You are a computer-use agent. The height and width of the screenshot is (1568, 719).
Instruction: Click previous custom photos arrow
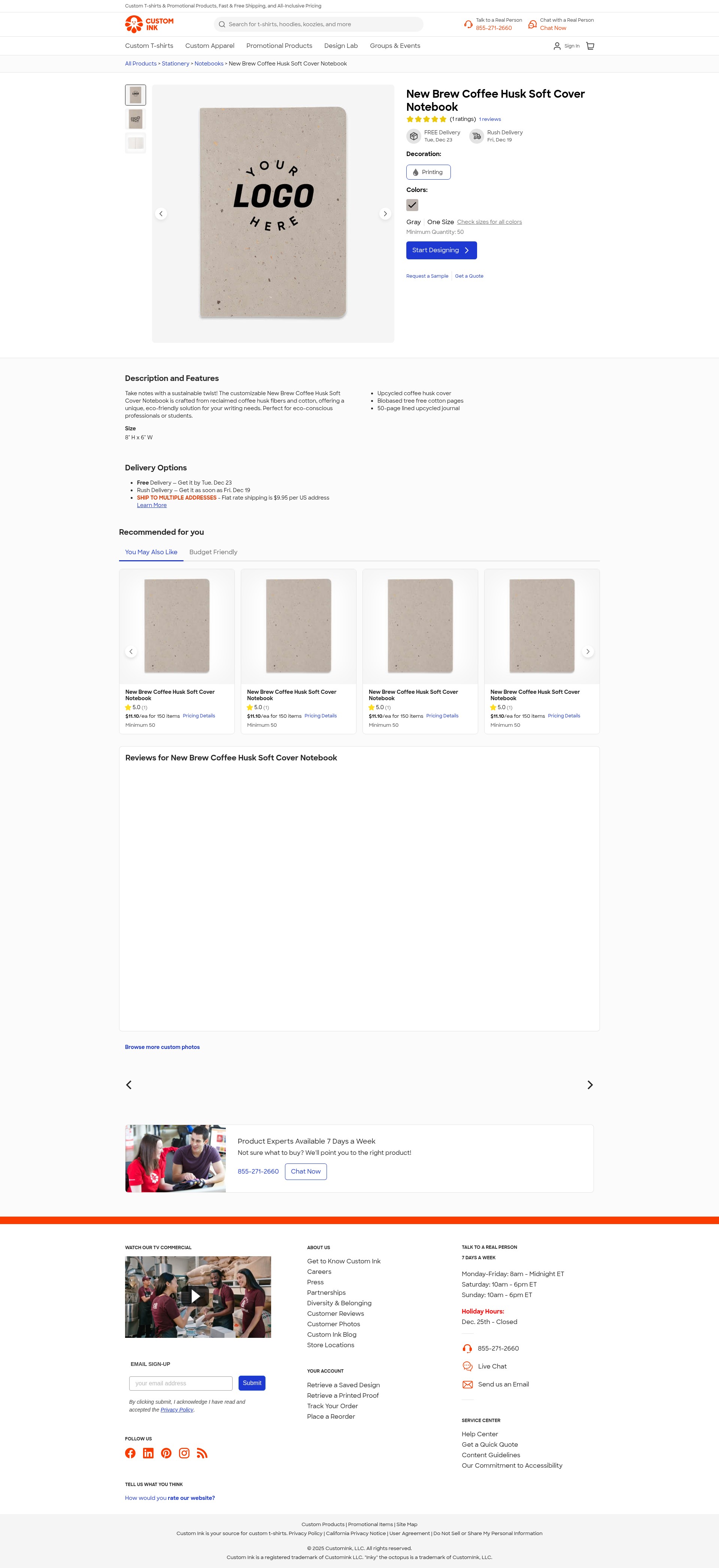click(x=128, y=1085)
